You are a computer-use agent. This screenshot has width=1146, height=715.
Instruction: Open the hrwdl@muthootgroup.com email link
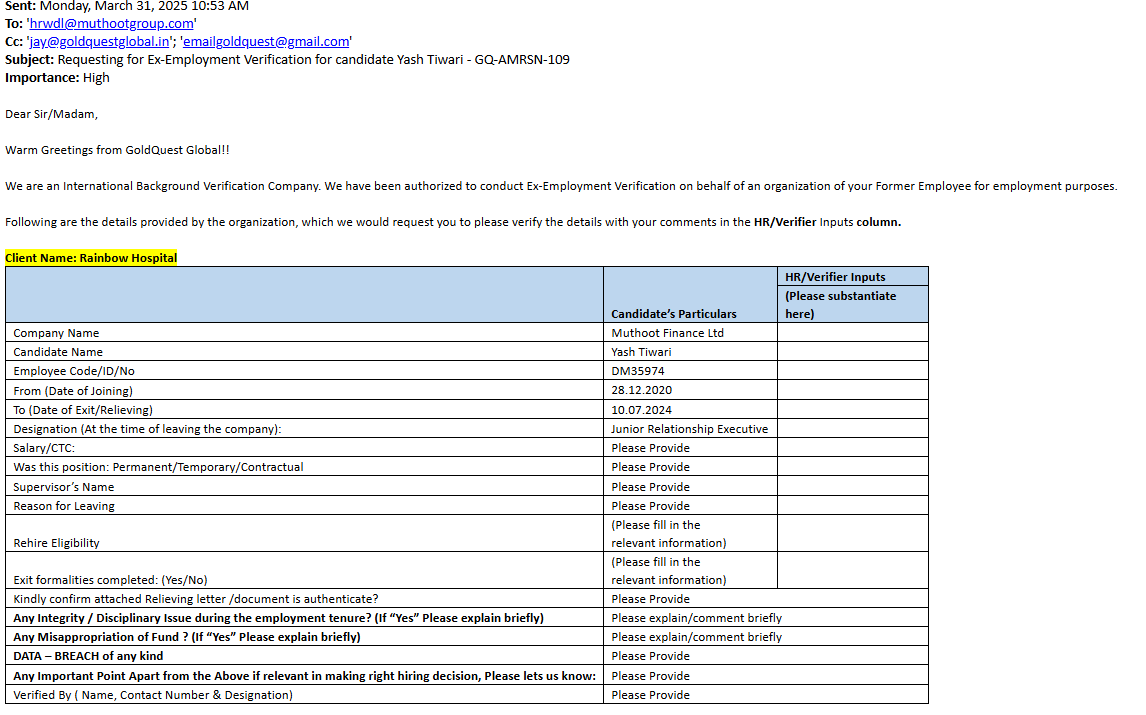point(112,23)
